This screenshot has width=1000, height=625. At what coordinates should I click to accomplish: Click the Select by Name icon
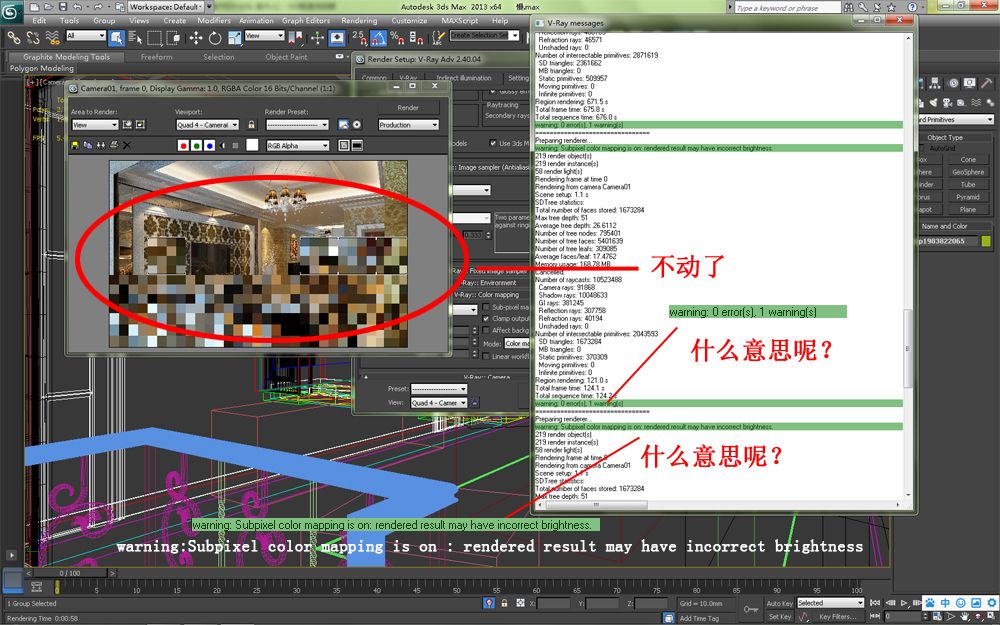135,37
